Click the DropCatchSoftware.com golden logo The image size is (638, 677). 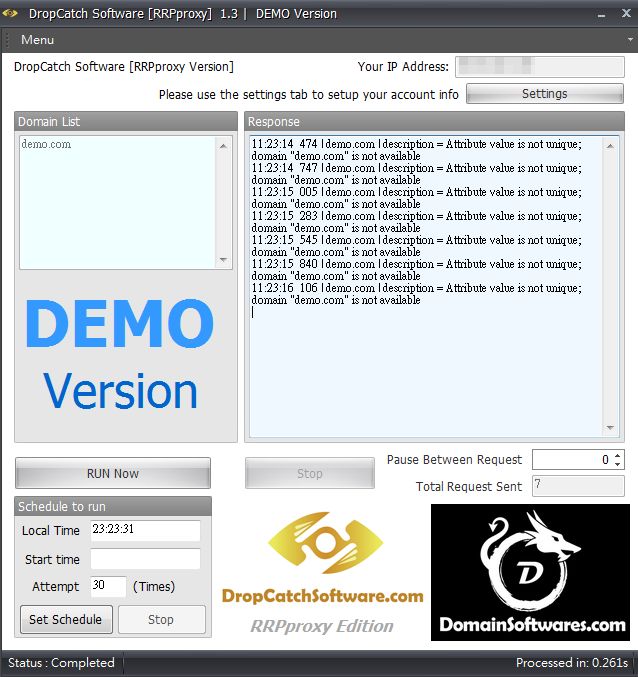(325, 543)
